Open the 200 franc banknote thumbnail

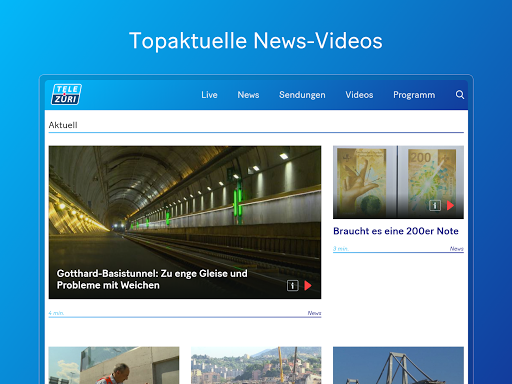(x=398, y=182)
